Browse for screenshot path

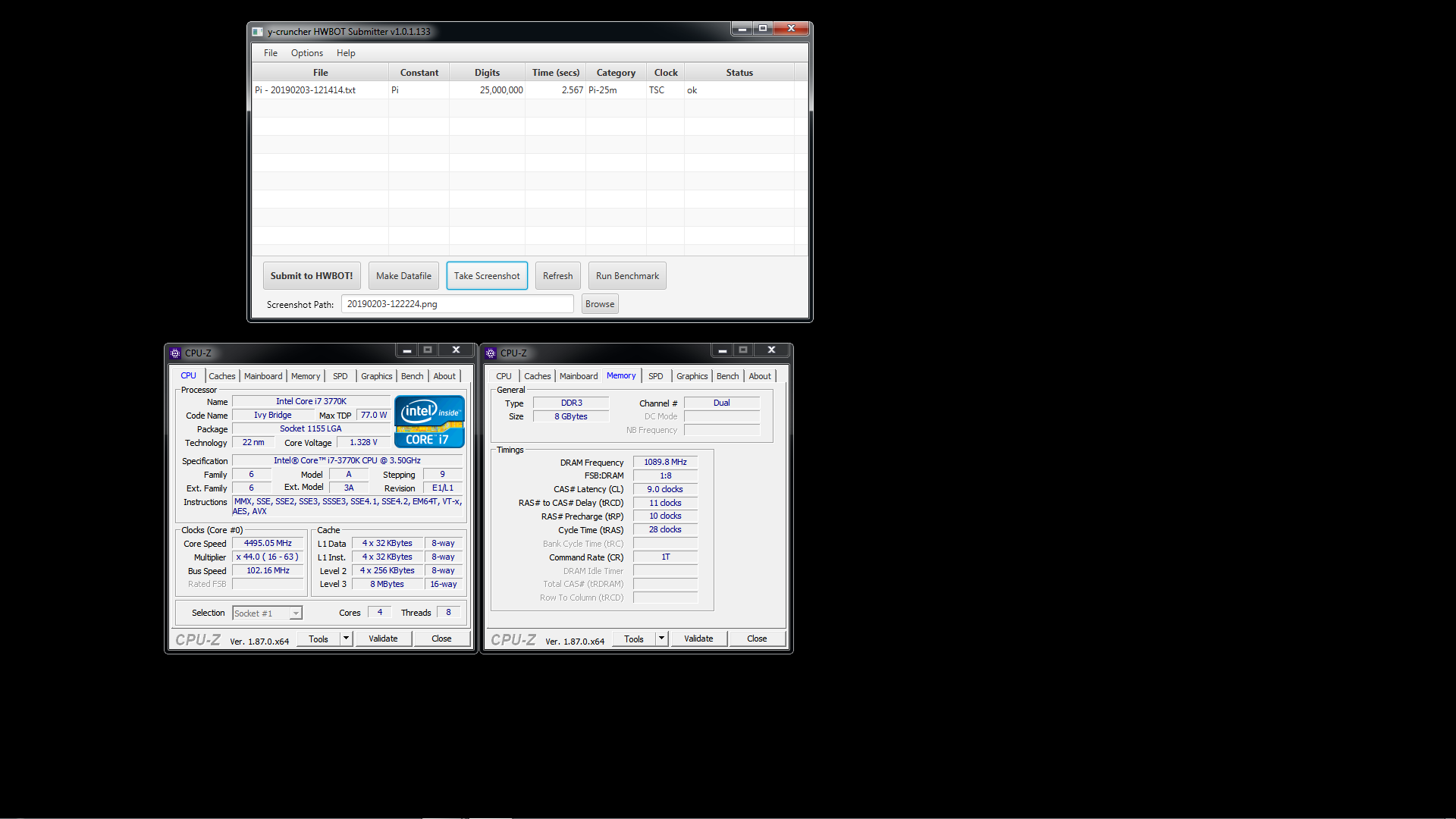[600, 304]
